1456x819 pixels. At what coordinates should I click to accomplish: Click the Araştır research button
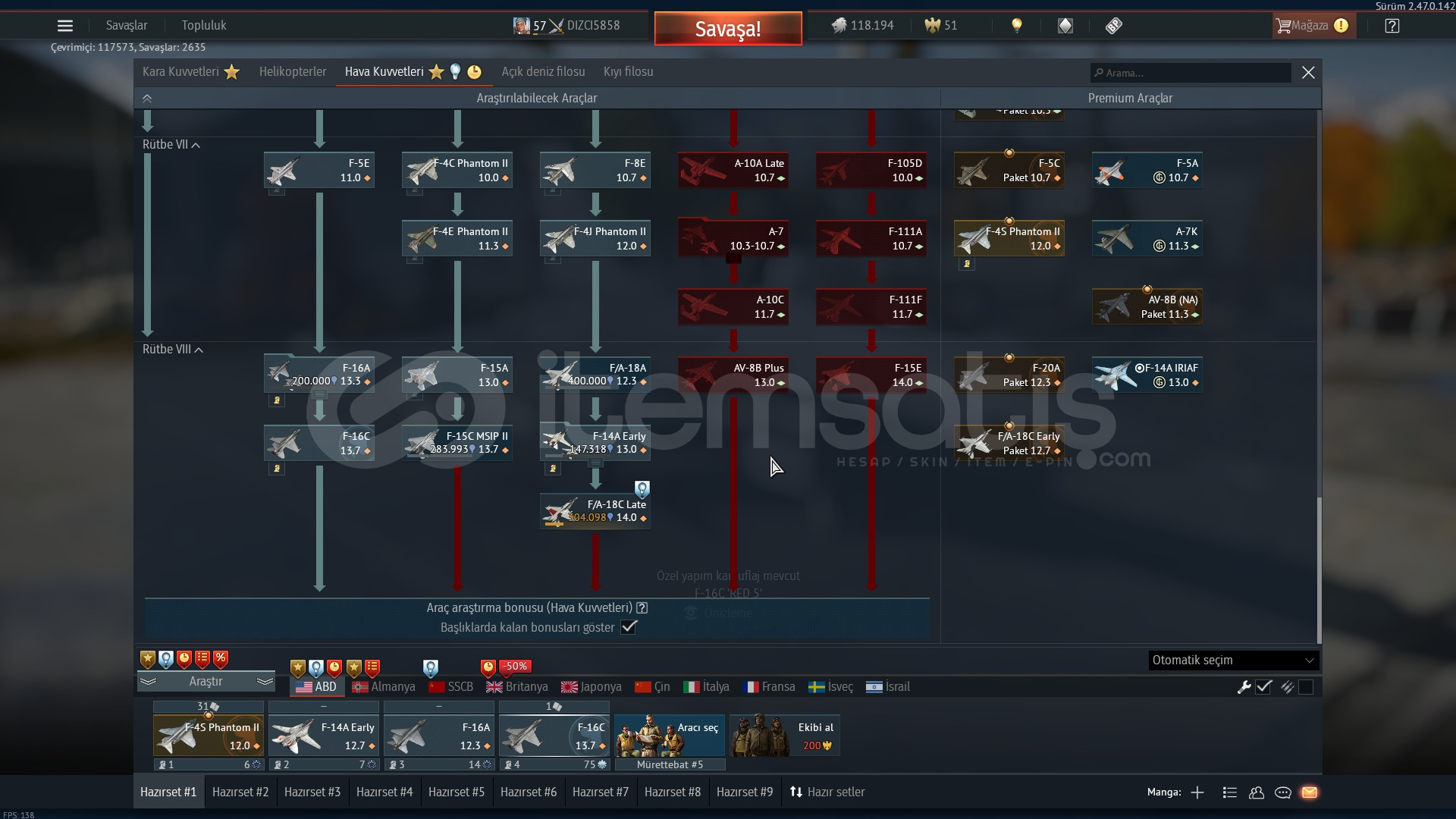[x=206, y=682]
